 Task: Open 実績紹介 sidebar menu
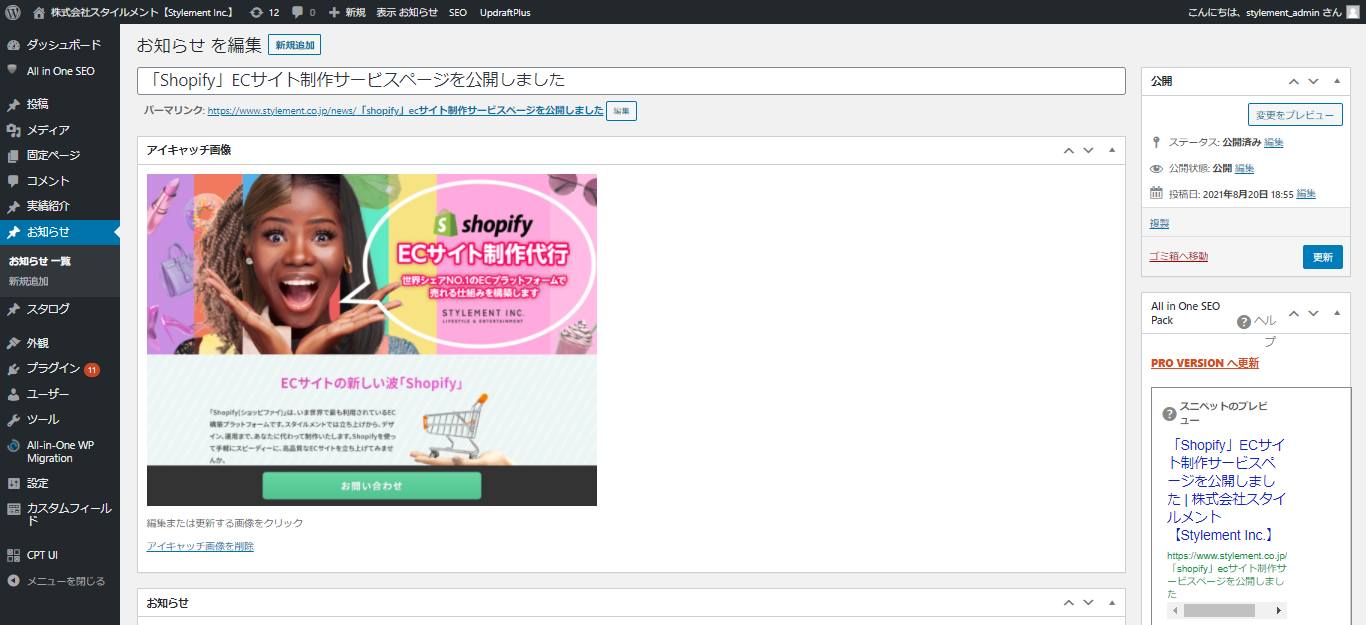(x=60, y=206)
